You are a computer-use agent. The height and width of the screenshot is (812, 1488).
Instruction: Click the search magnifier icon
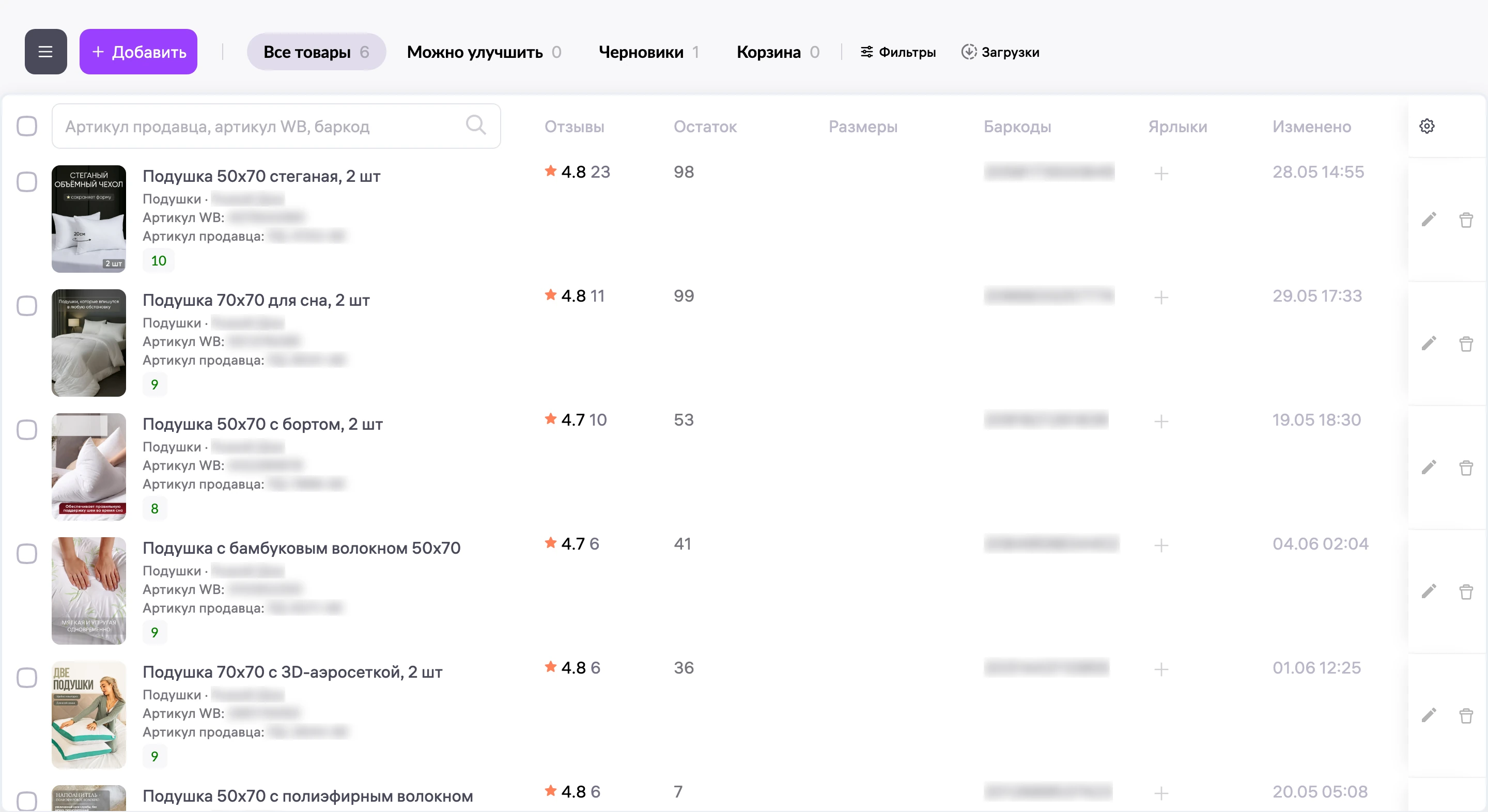(x=476, y=125)
